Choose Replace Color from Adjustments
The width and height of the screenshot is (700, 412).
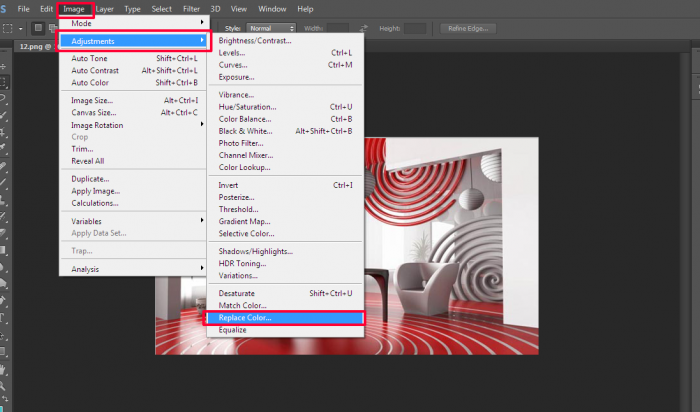(285, 318)
